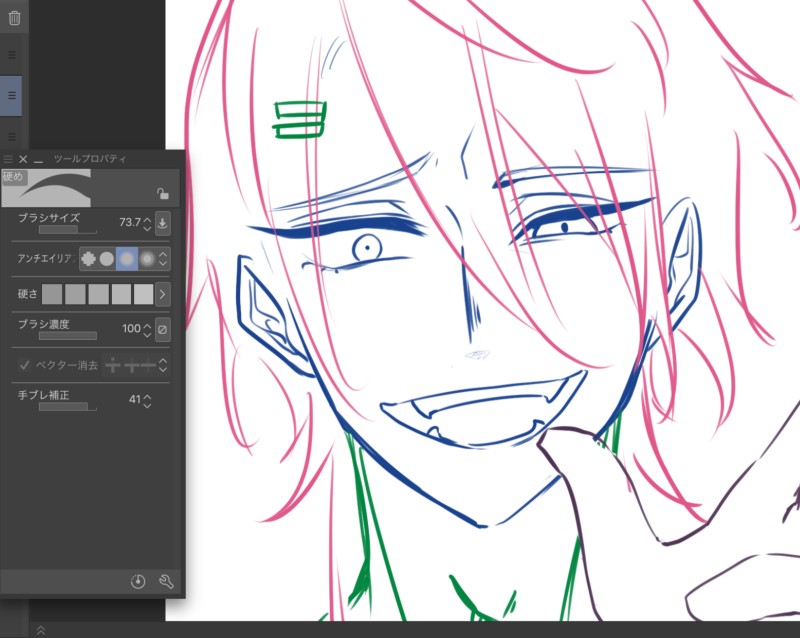800x638 pixels.
Task: Minimize the ツールプロパティ panel
Action: click(x=38, y=160)
